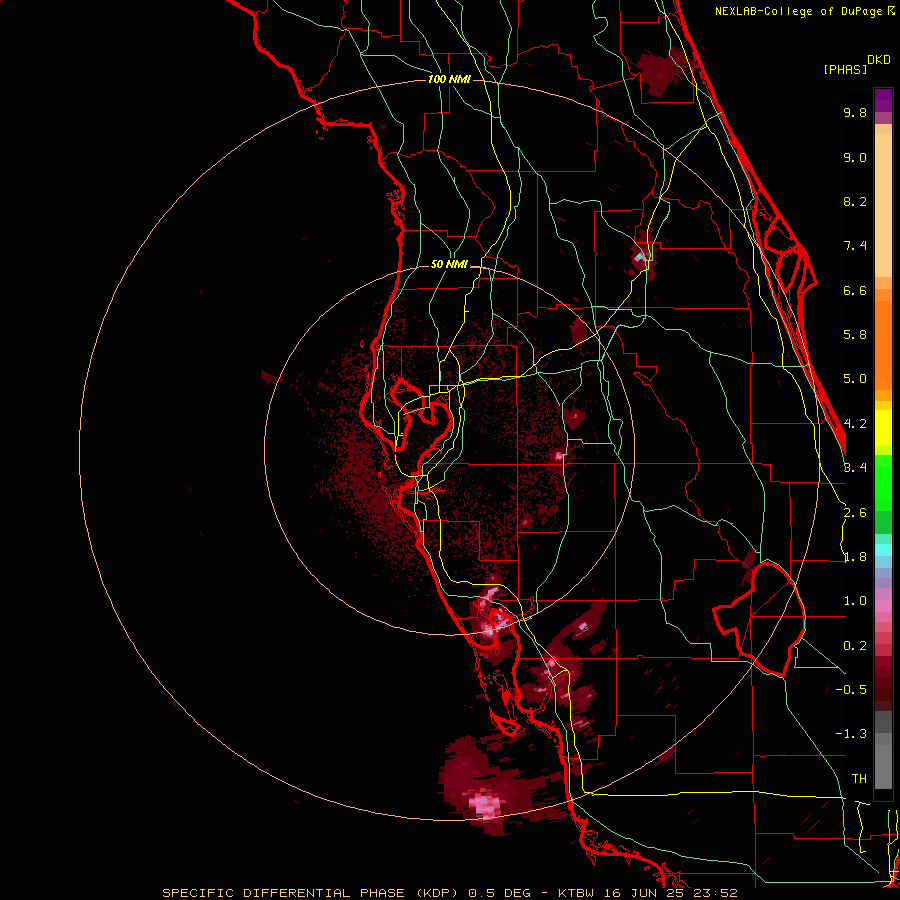Click the DKD label above the color scale

coord(879,60)
